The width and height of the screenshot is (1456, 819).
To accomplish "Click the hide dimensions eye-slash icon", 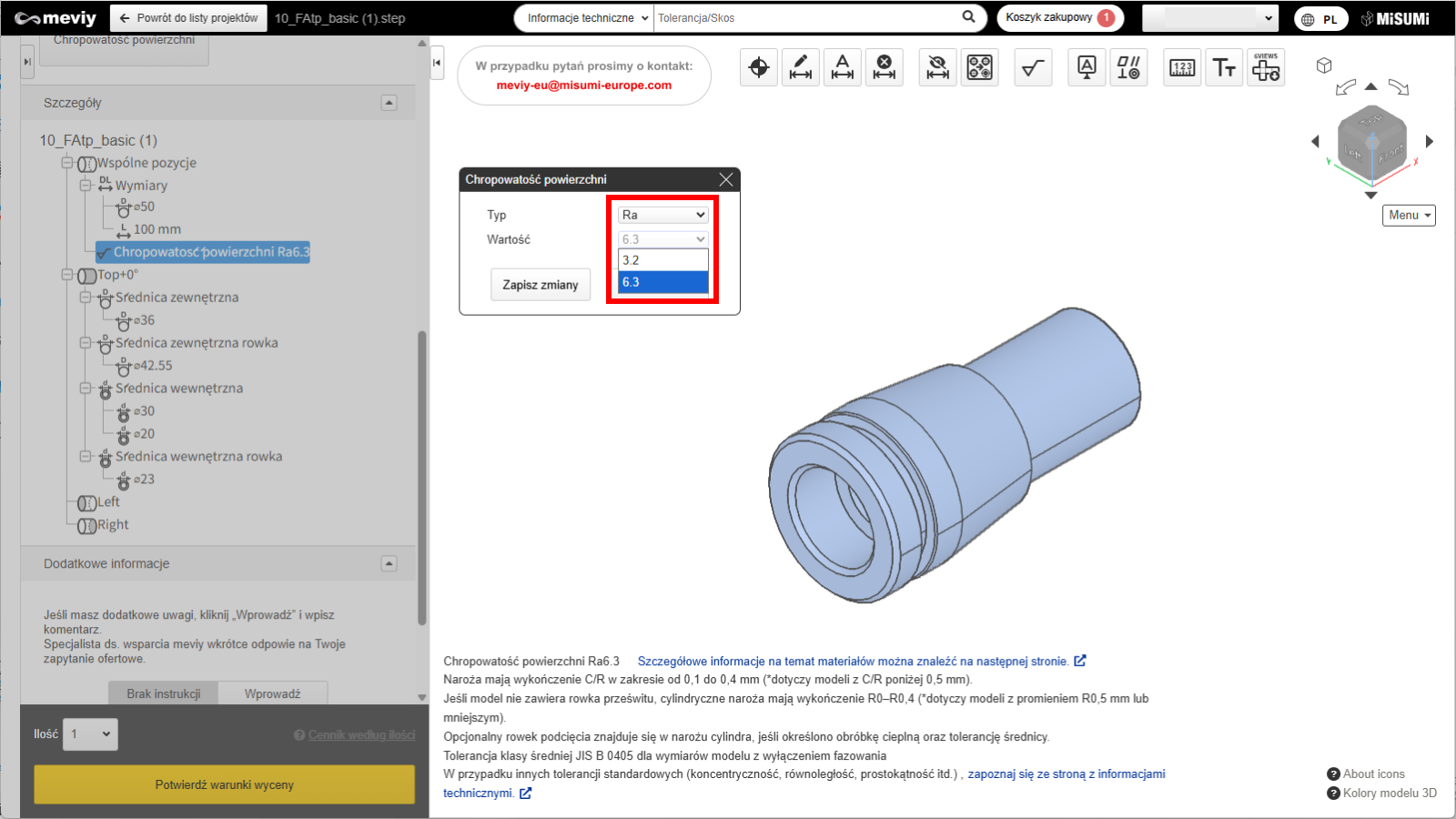I will click(x=937, y=67).
